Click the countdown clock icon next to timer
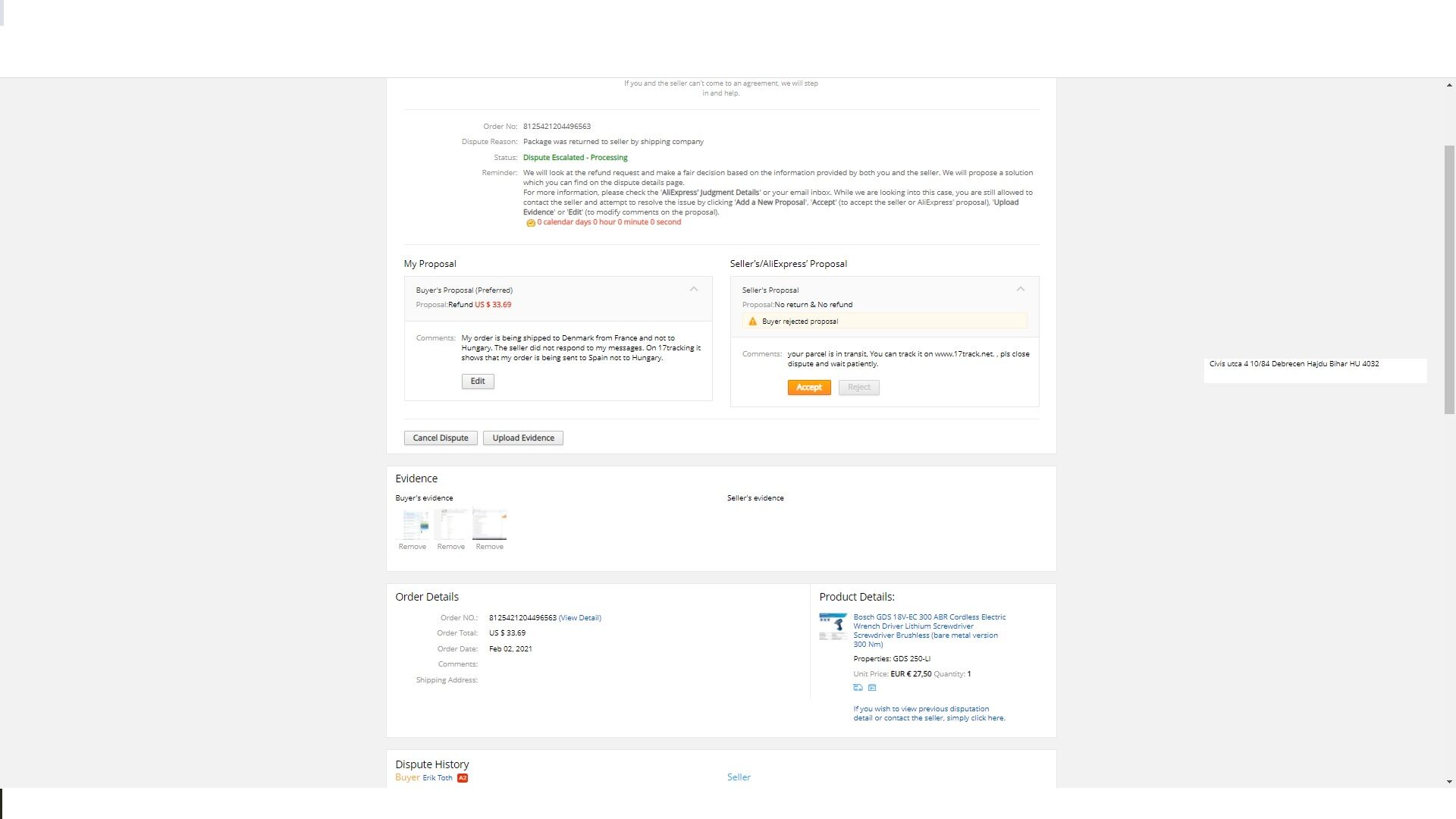The height and width of the screenshot is (819, 1456). [531, 223]
